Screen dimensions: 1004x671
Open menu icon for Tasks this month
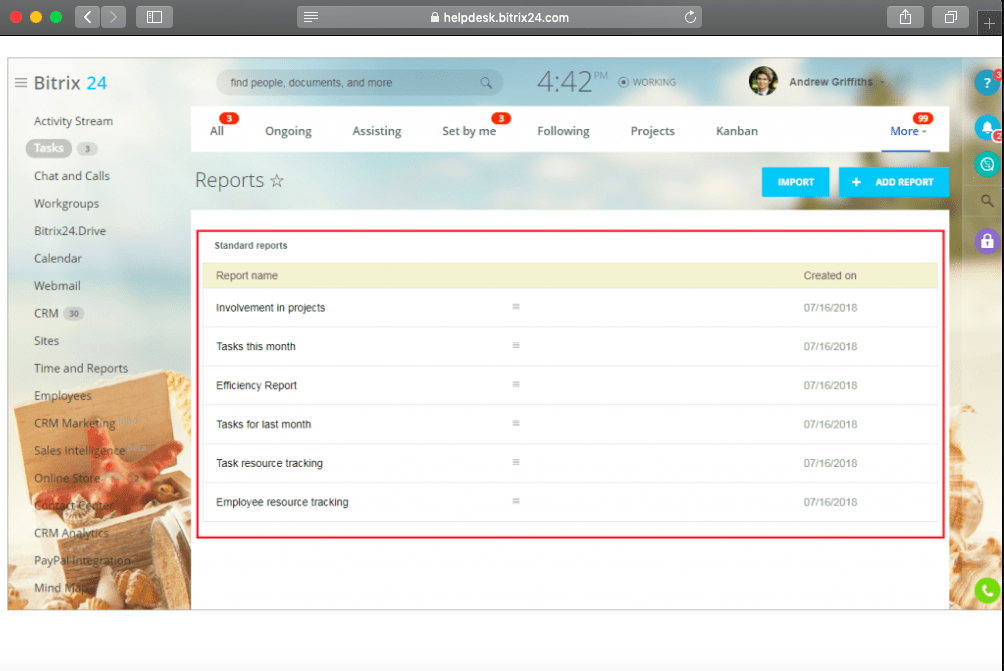click(515, 346)
